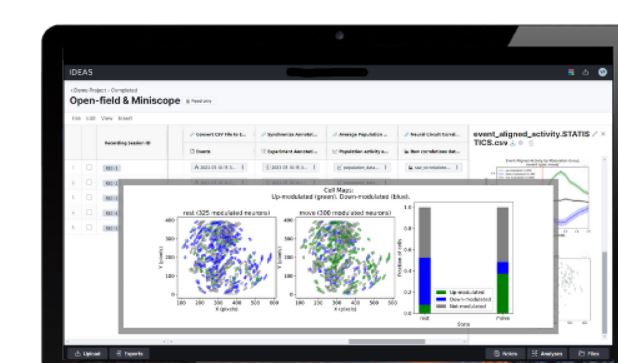
Task: Open the user avatar menu
Action: click(602, 72)
